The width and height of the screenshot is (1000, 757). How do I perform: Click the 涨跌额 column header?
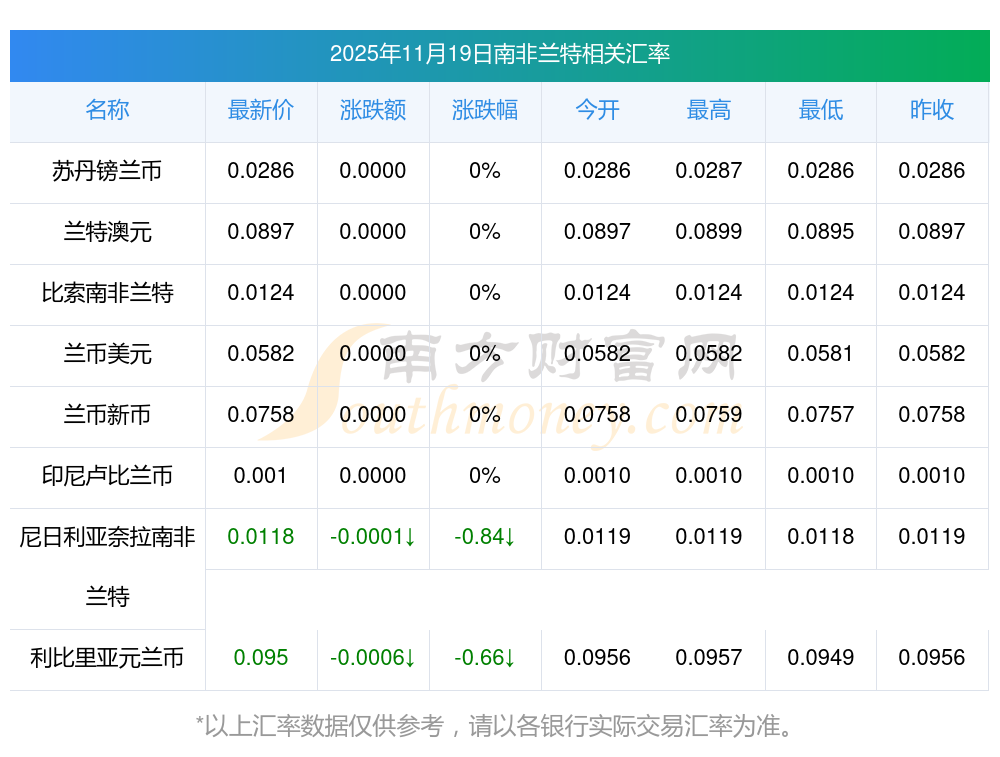[373, 110]
